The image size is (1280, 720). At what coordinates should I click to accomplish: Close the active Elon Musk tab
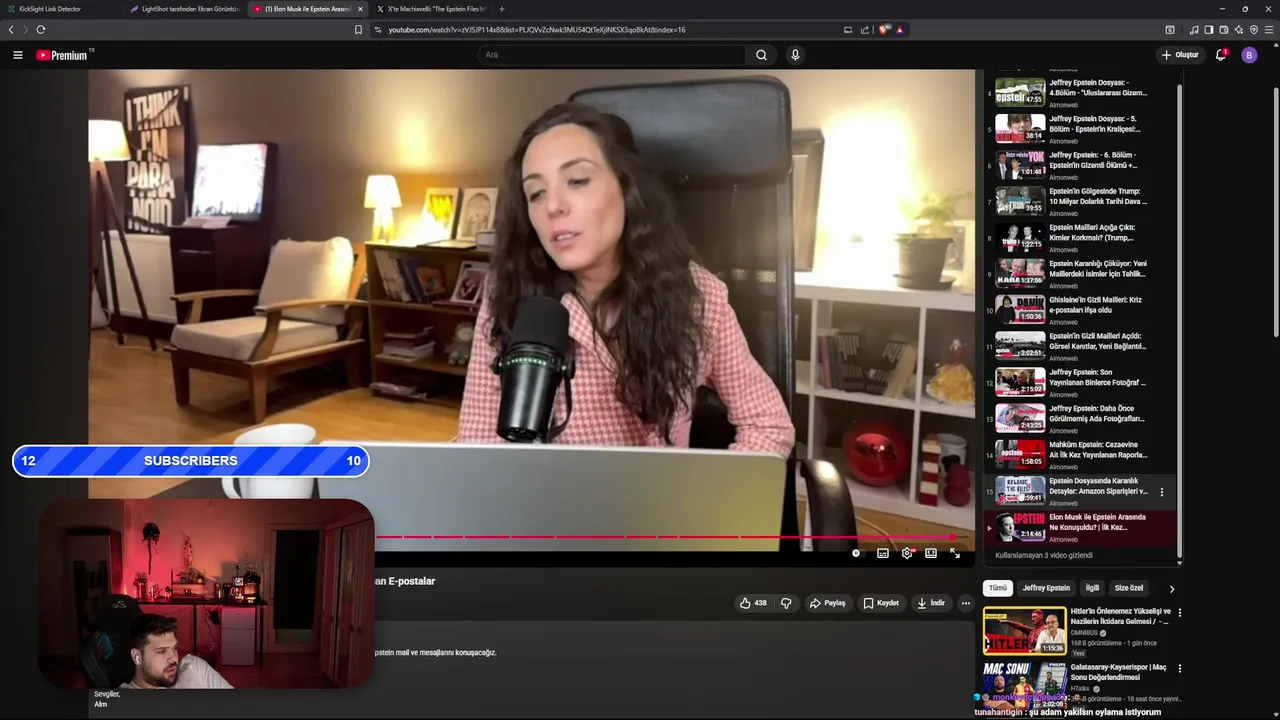click(x=361, y=9)
